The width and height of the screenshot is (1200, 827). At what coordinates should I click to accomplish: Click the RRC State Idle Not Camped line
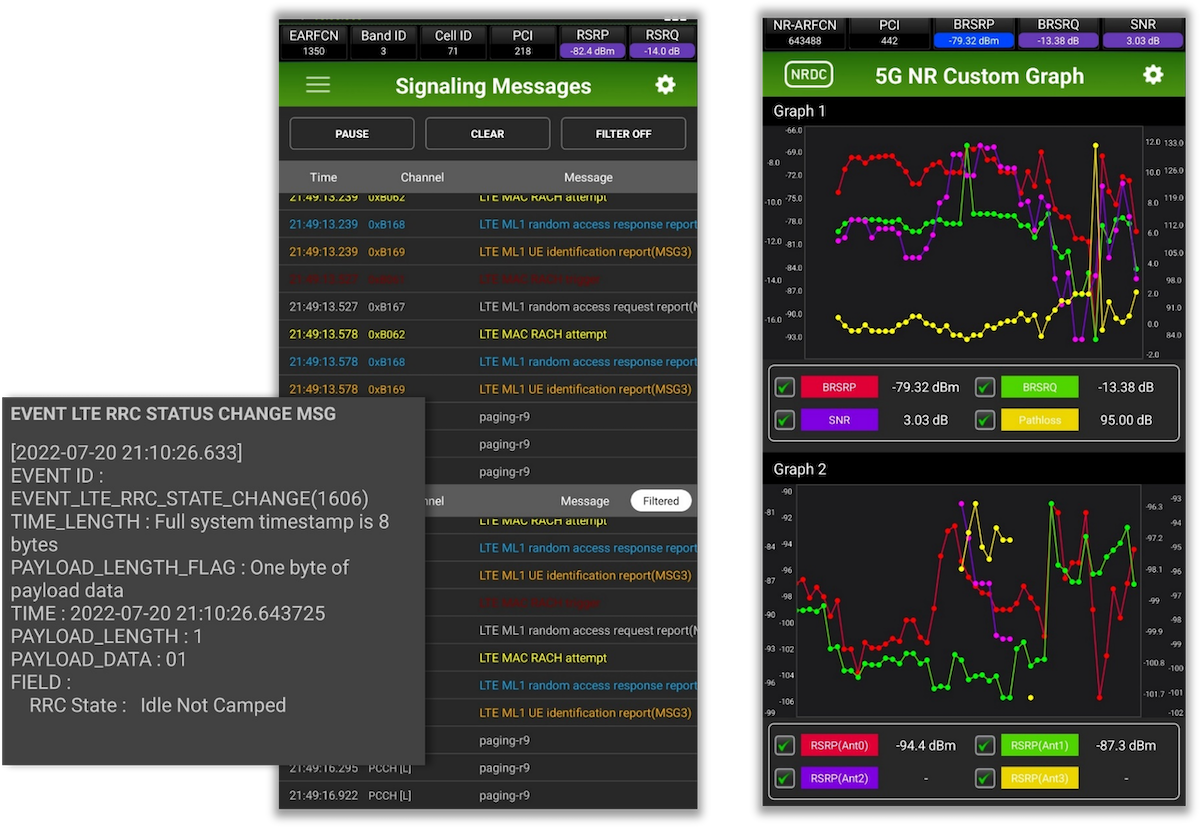pyautogui.click(x=158, y=705)
